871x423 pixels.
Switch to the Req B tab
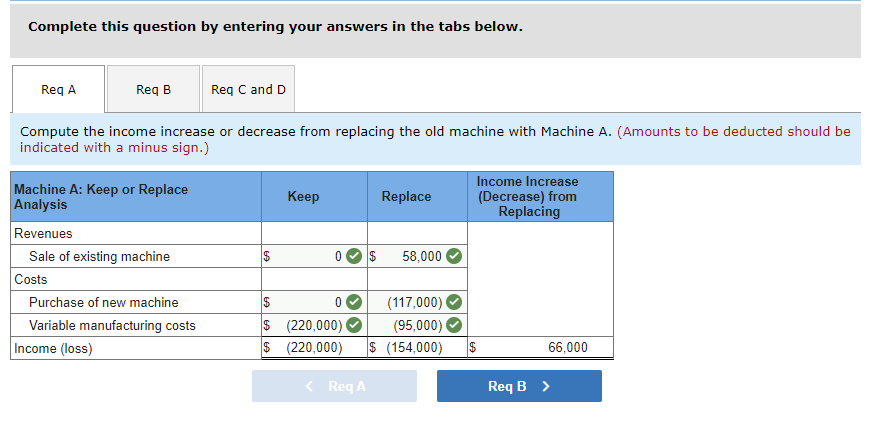pyautogui.click(x=153, y=89)
